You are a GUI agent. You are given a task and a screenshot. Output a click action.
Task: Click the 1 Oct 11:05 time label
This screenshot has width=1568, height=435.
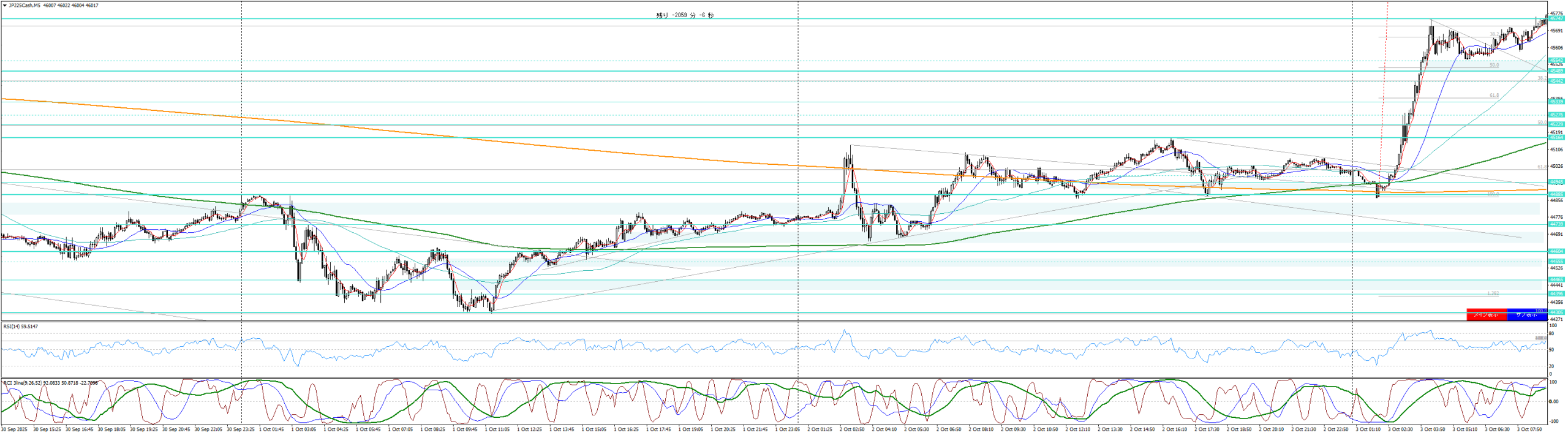[497, 429]
